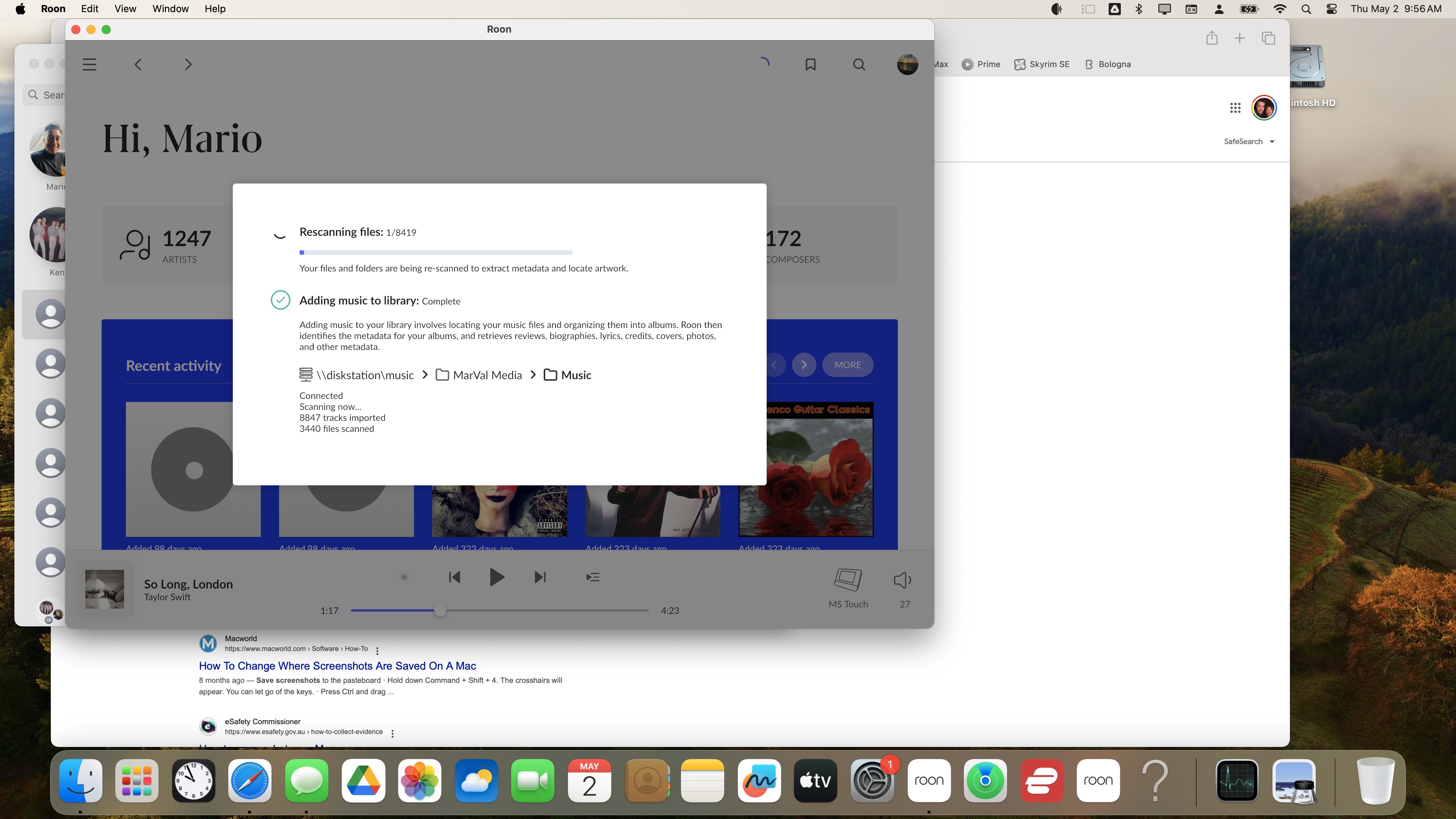
Task: Open Spotlight search in the menu bar
Action: [x=1305, y=8]
